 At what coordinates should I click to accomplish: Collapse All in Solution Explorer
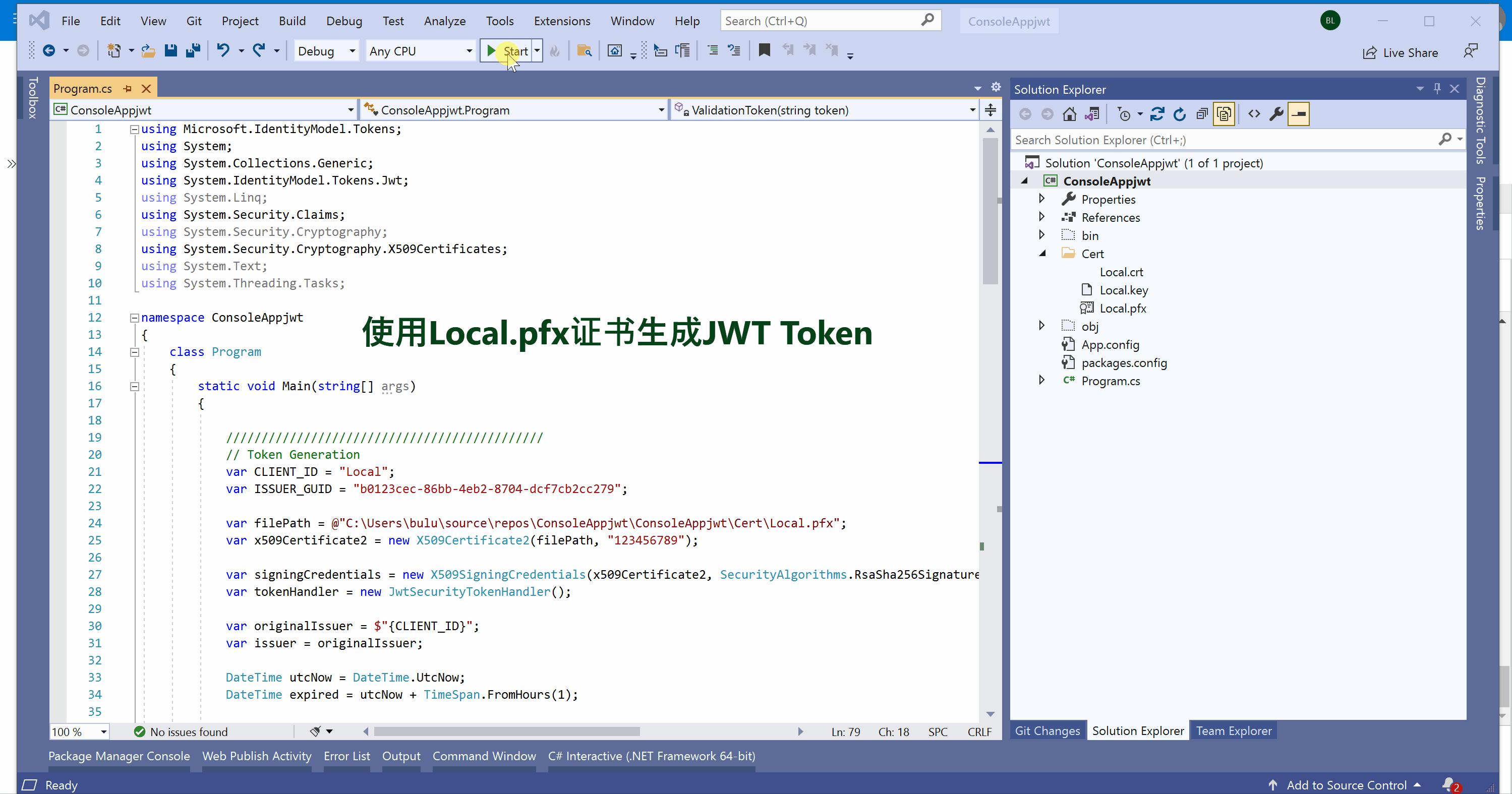coord(1202,114)
